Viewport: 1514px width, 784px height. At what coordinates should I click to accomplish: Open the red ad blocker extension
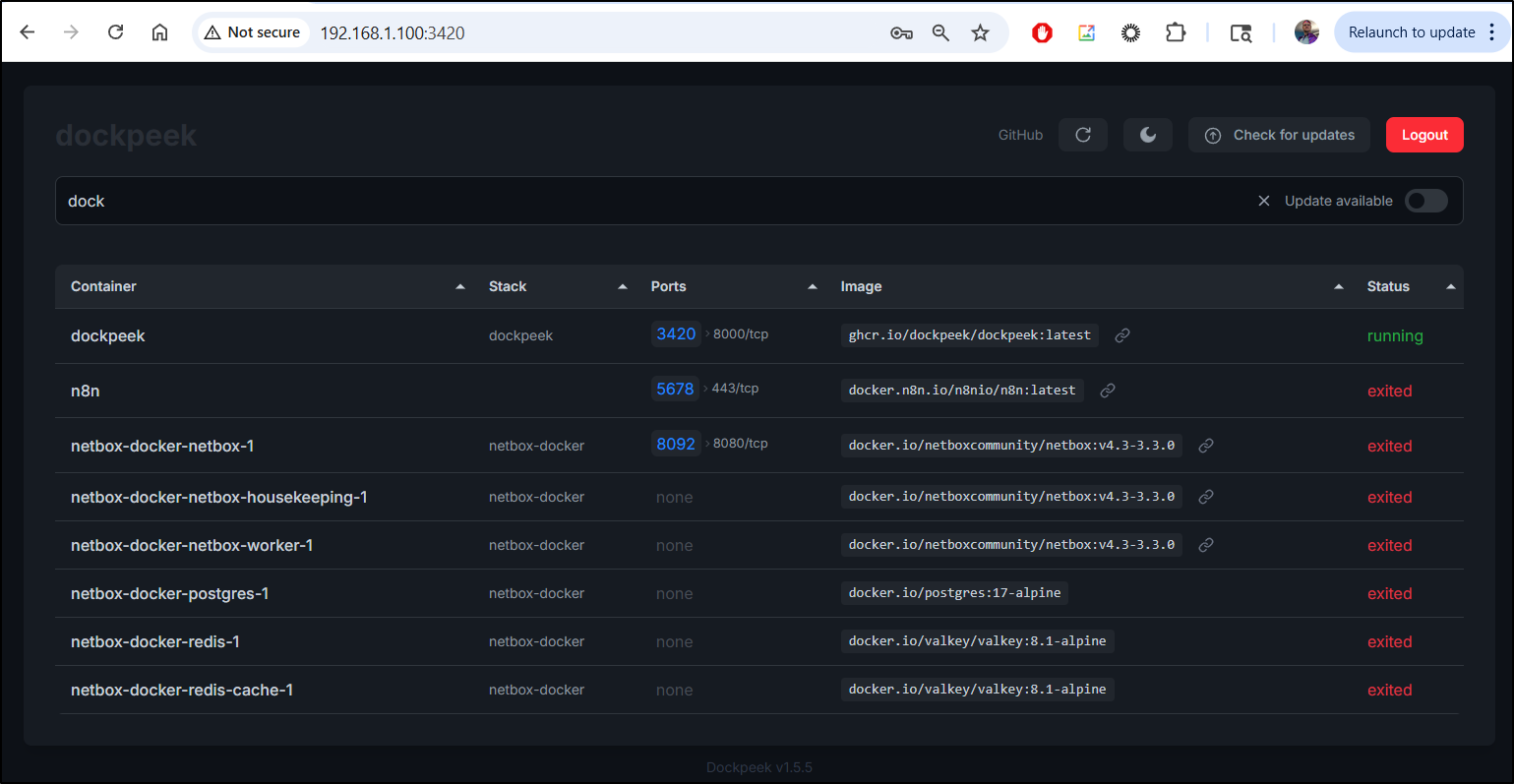pyautogui.click(x=1043, y=32)
